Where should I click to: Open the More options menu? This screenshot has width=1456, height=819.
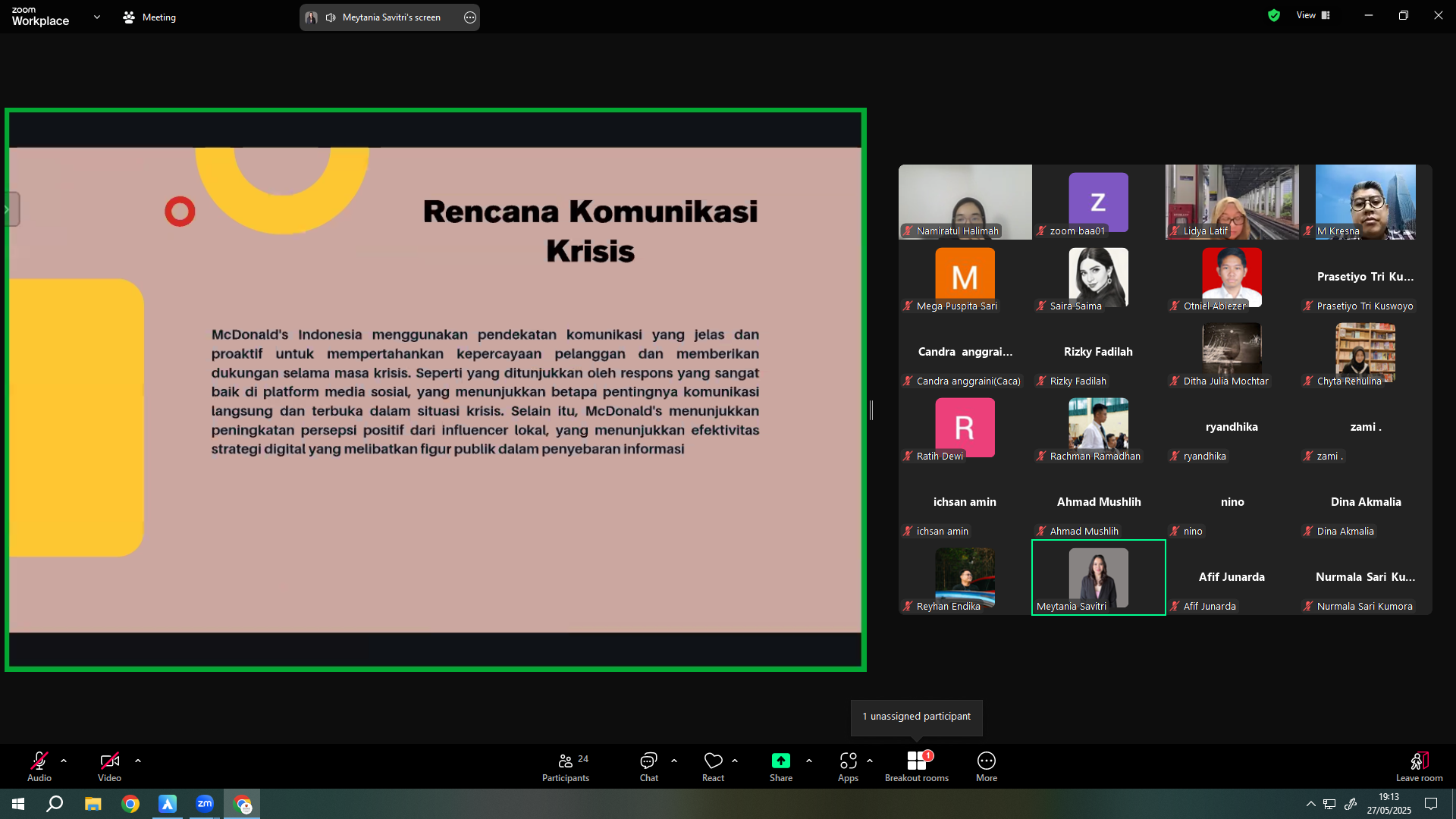click(x=987, y=766)
